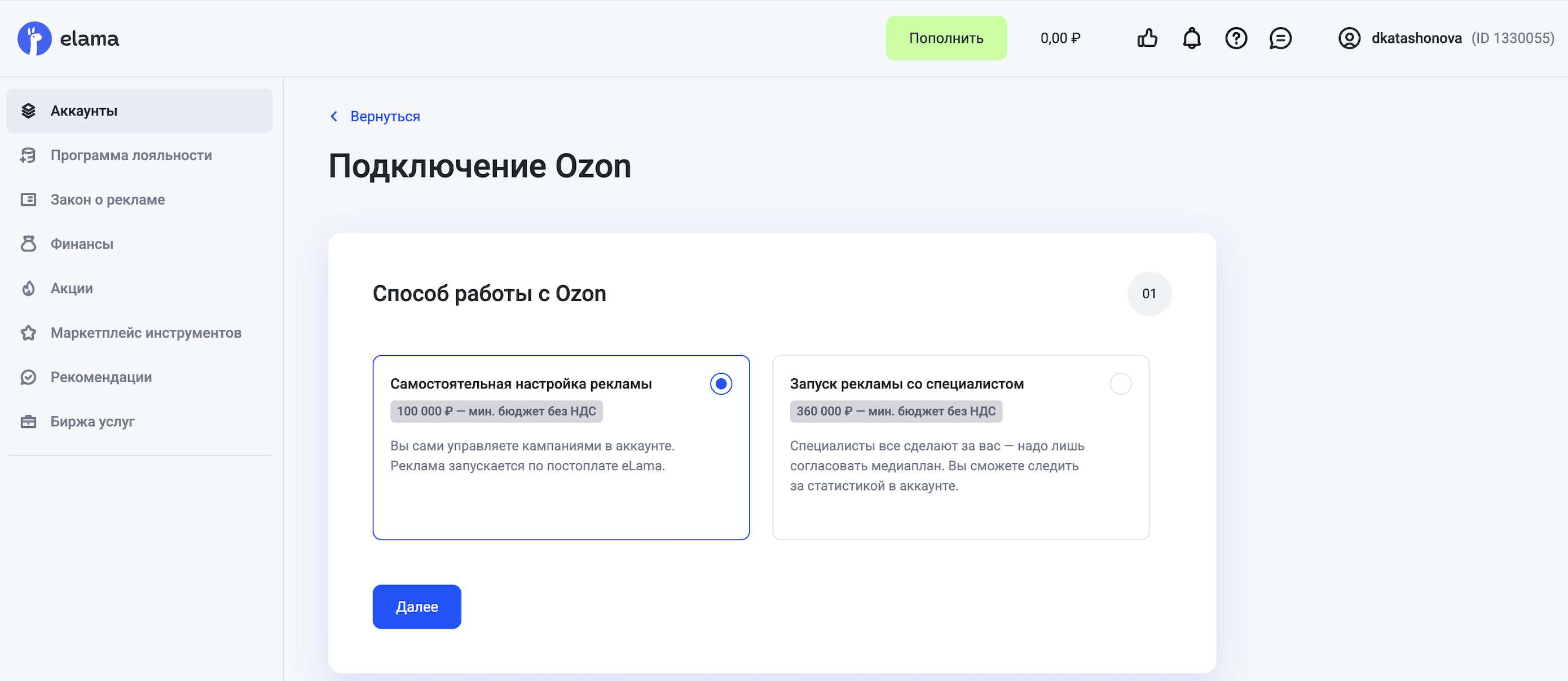Click the 100 000 ₽ min budget badge
Image resolution: width=1568 pixels, height=681 pixels.
[x=496, y=412]
